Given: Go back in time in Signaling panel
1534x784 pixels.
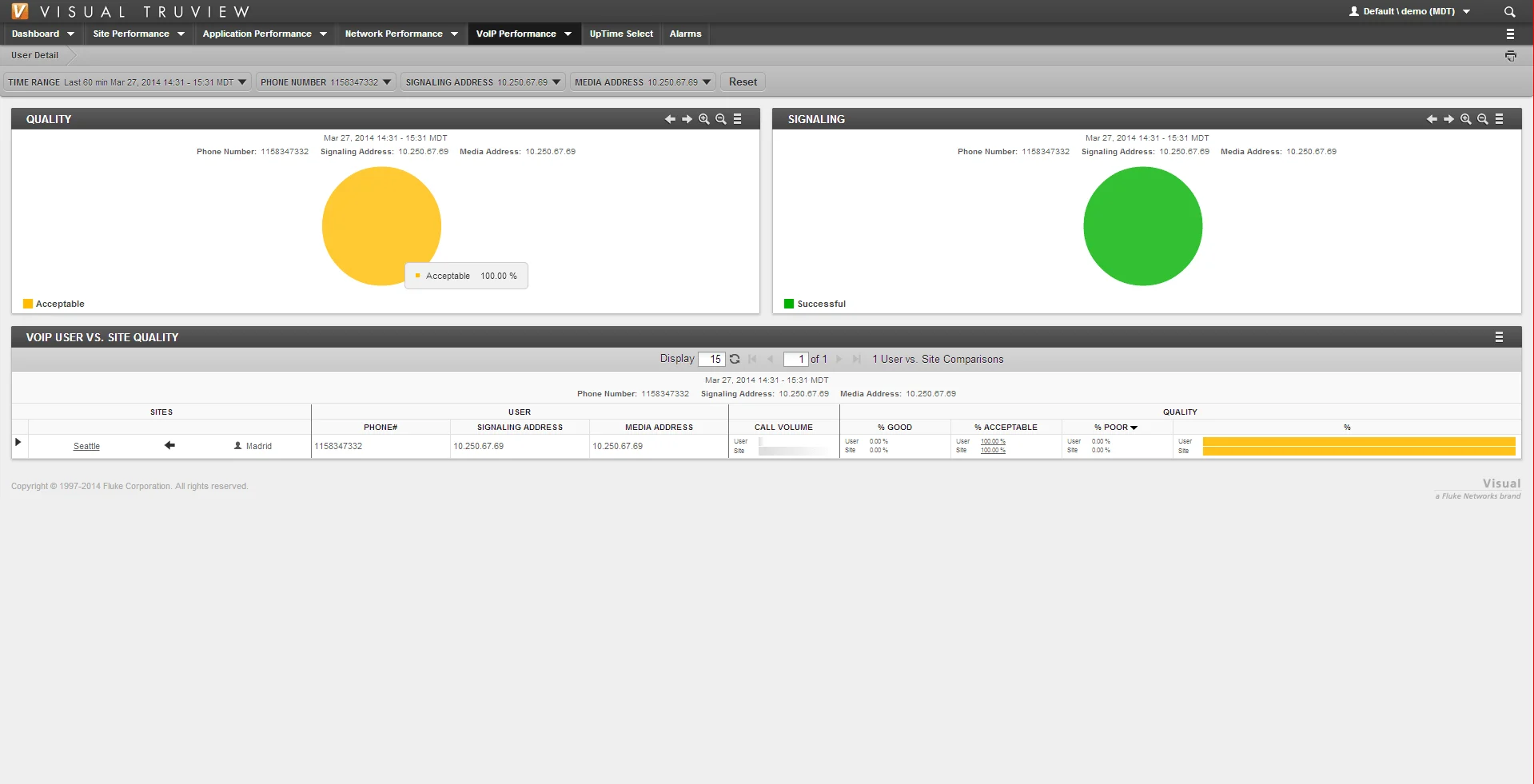Looking at the screenshot, I should 1432,119.
